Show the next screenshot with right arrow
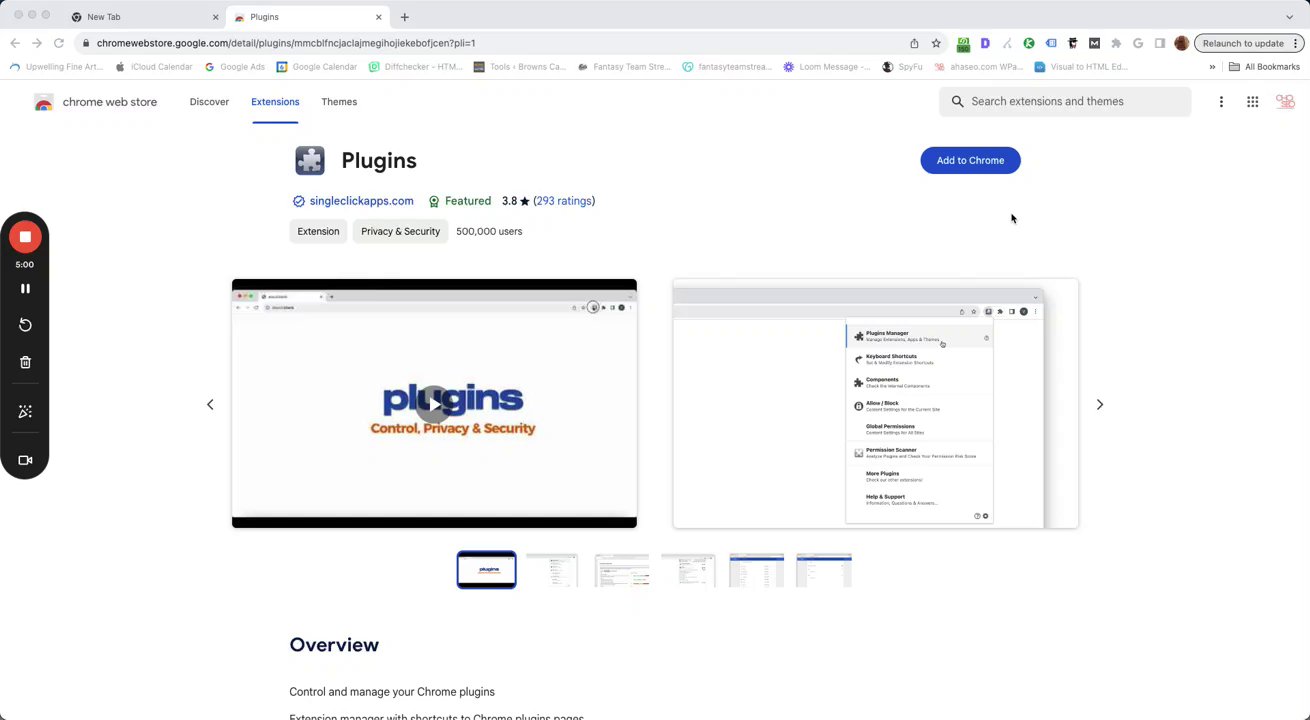 [x=1099, y=404]
